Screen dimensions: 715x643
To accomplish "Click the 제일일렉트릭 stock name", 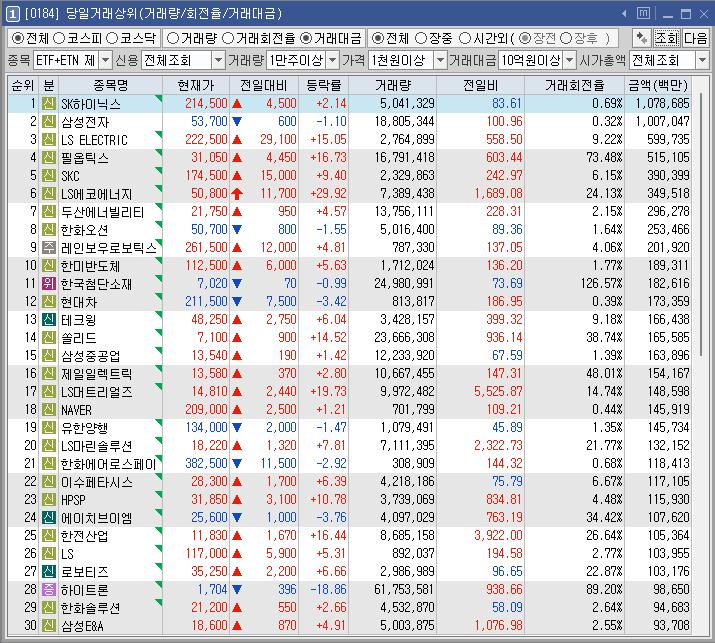I will coord(97,374).
